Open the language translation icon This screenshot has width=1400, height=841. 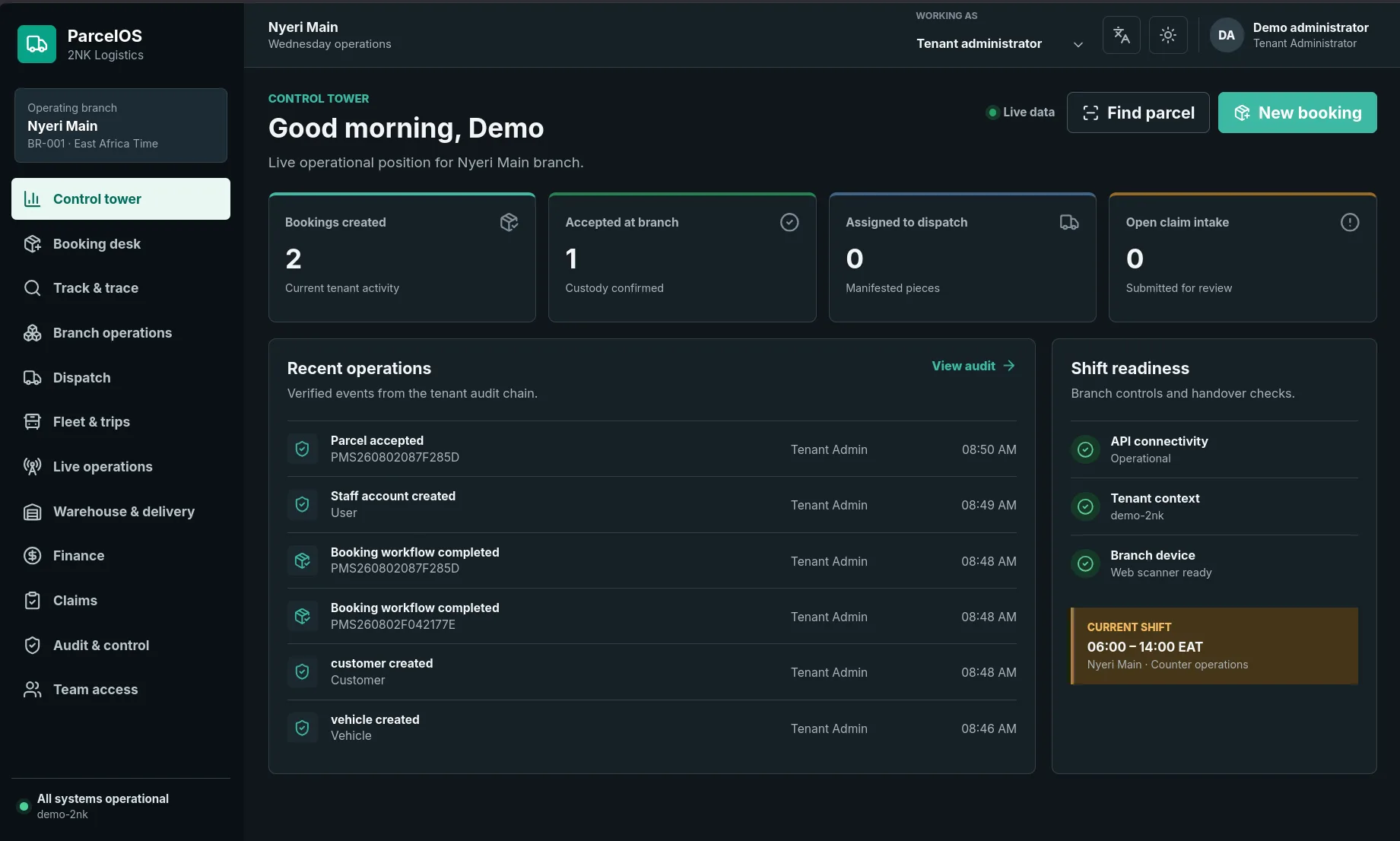[1122, 35]
